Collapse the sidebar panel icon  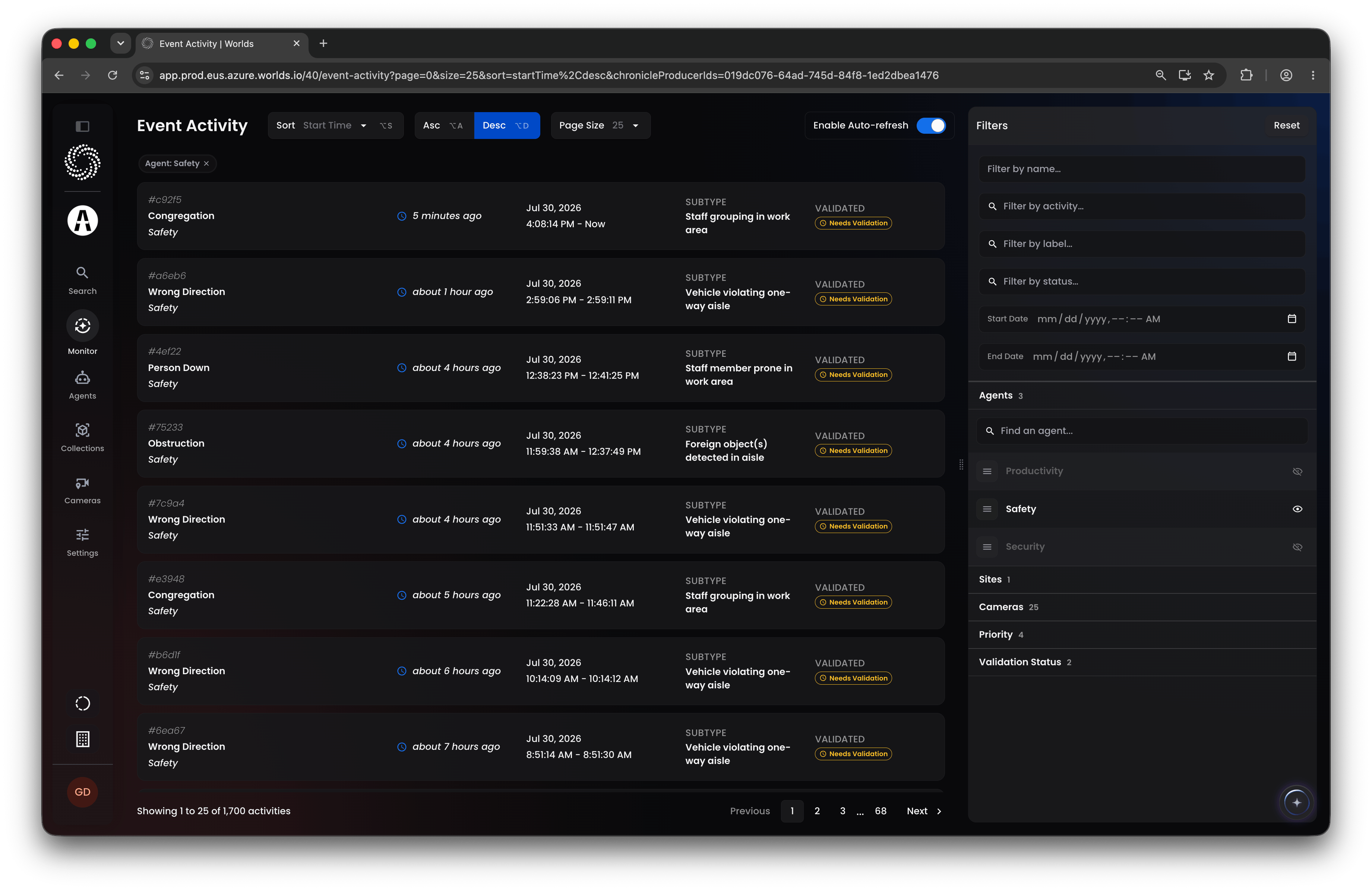pyautogui.click(x=82, y=126)
